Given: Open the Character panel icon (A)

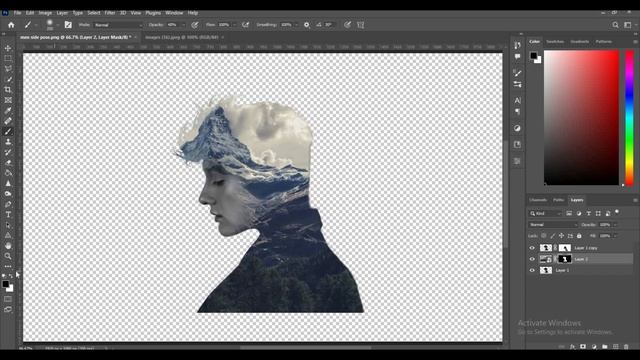Looking at the screenshot, I should click(517, 100).
